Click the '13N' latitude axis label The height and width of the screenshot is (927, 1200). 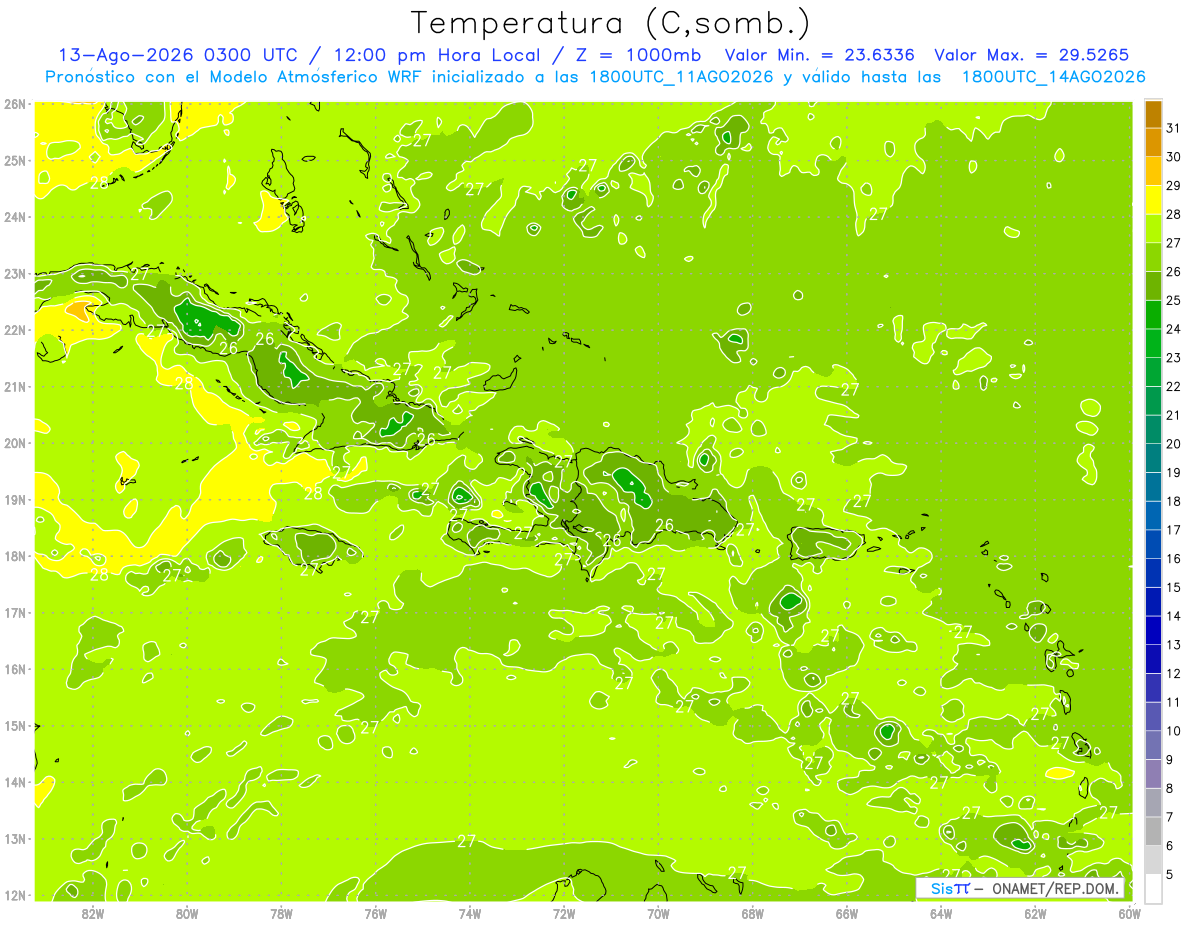(15, 838)
